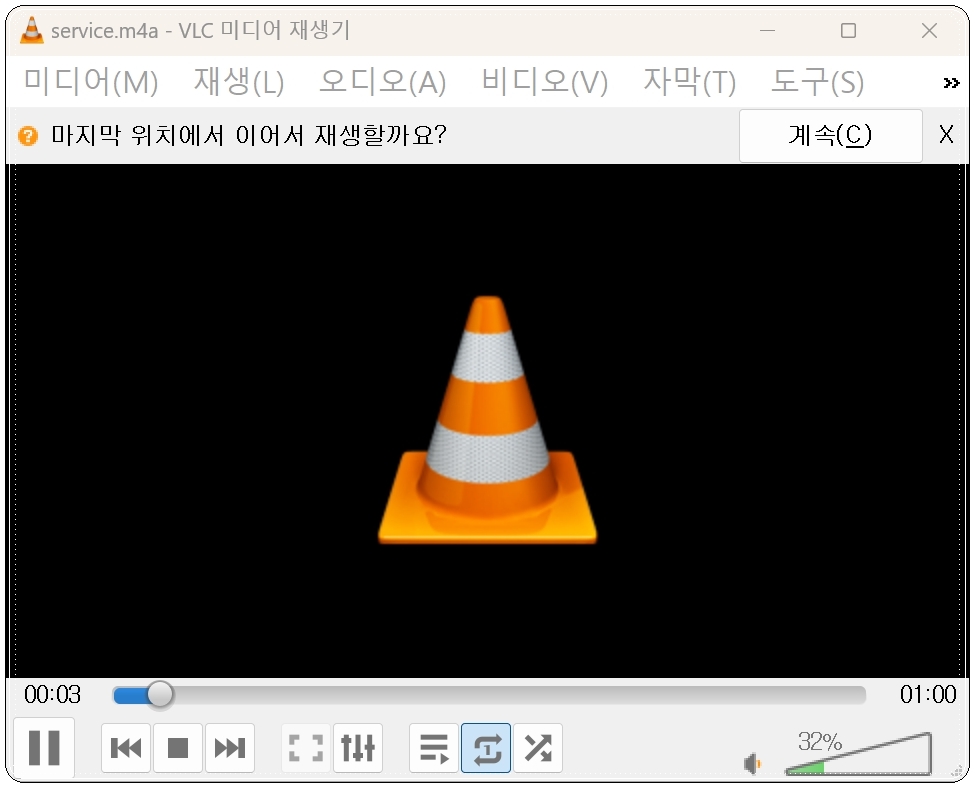975x788 pixels.
Task: Adjust the volume slider at 32%
Action: [858, 754]
